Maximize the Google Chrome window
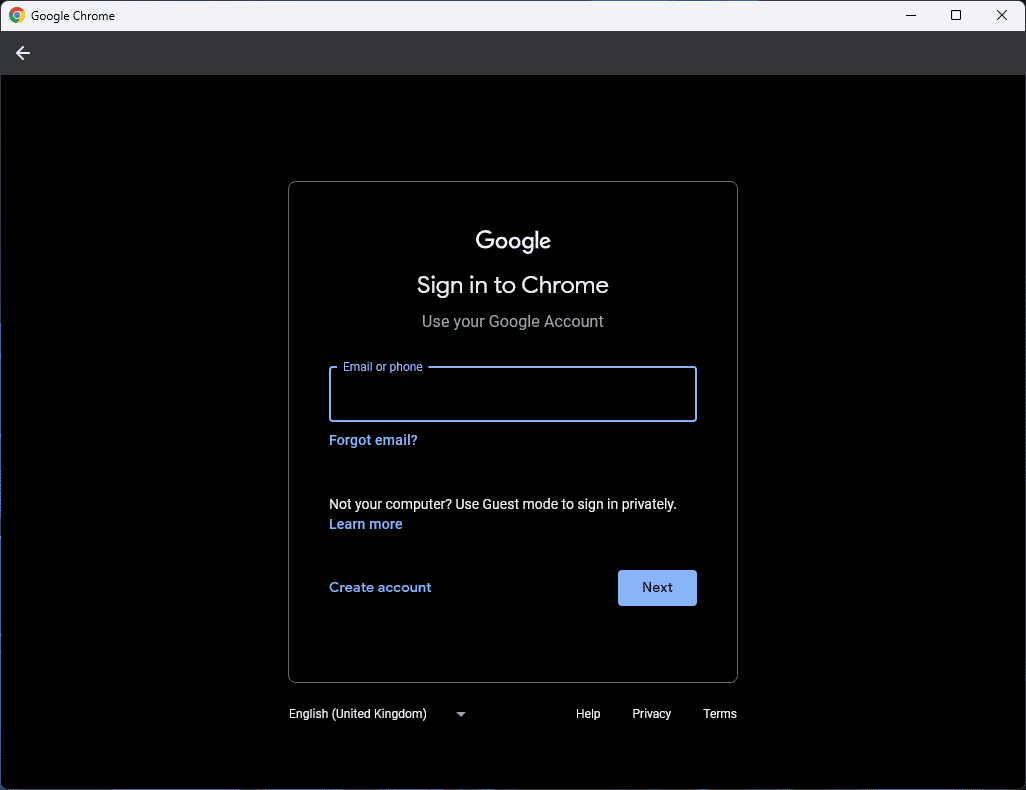The image size is (1026, 790). tap(956, 16)
